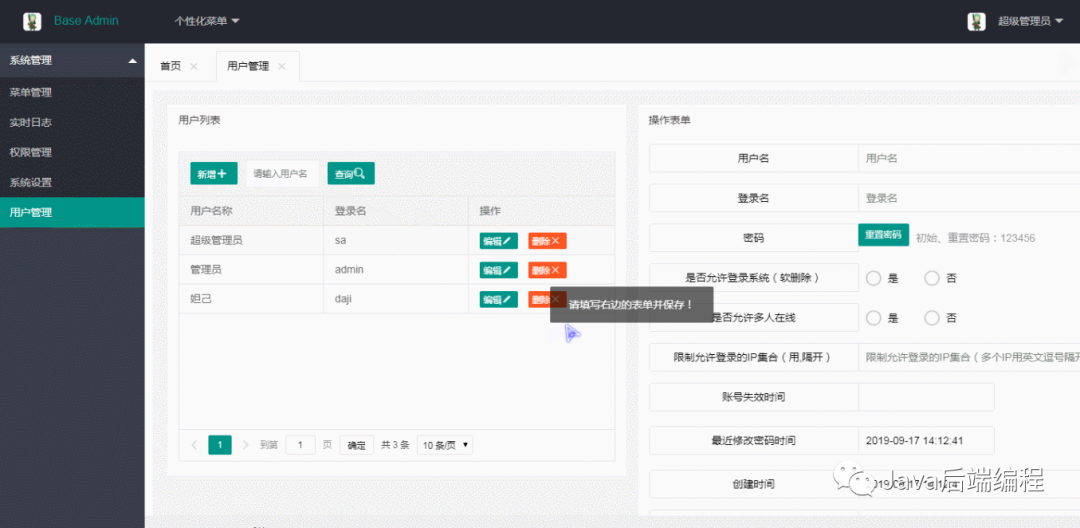Select page 1 in pagination

coord(220,445)
